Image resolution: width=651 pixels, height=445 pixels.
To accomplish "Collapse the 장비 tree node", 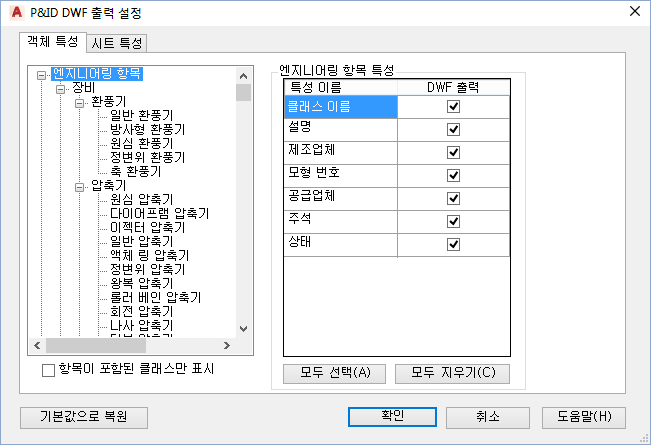I will (x=61, y=89).
